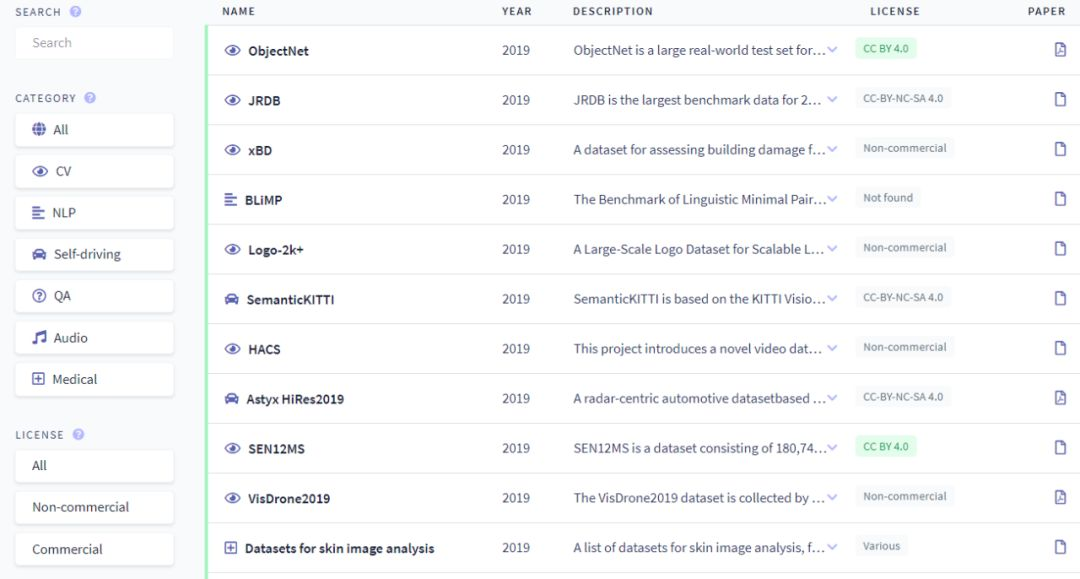Screen dimensions: 1080x579
Task: Click the CC BY 4.0 badge for ObjectNet
Action: 886,48
